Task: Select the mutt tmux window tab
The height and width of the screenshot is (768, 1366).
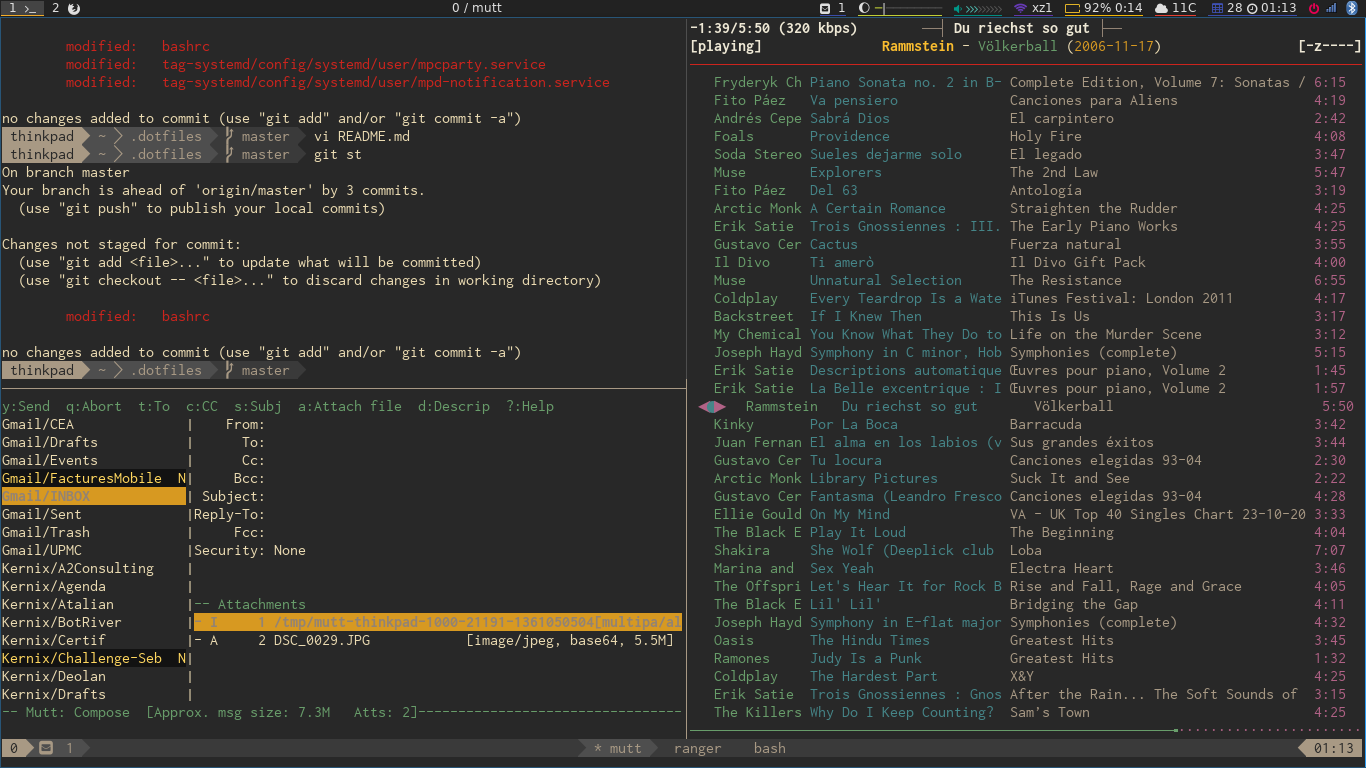Action: [618, 748]
